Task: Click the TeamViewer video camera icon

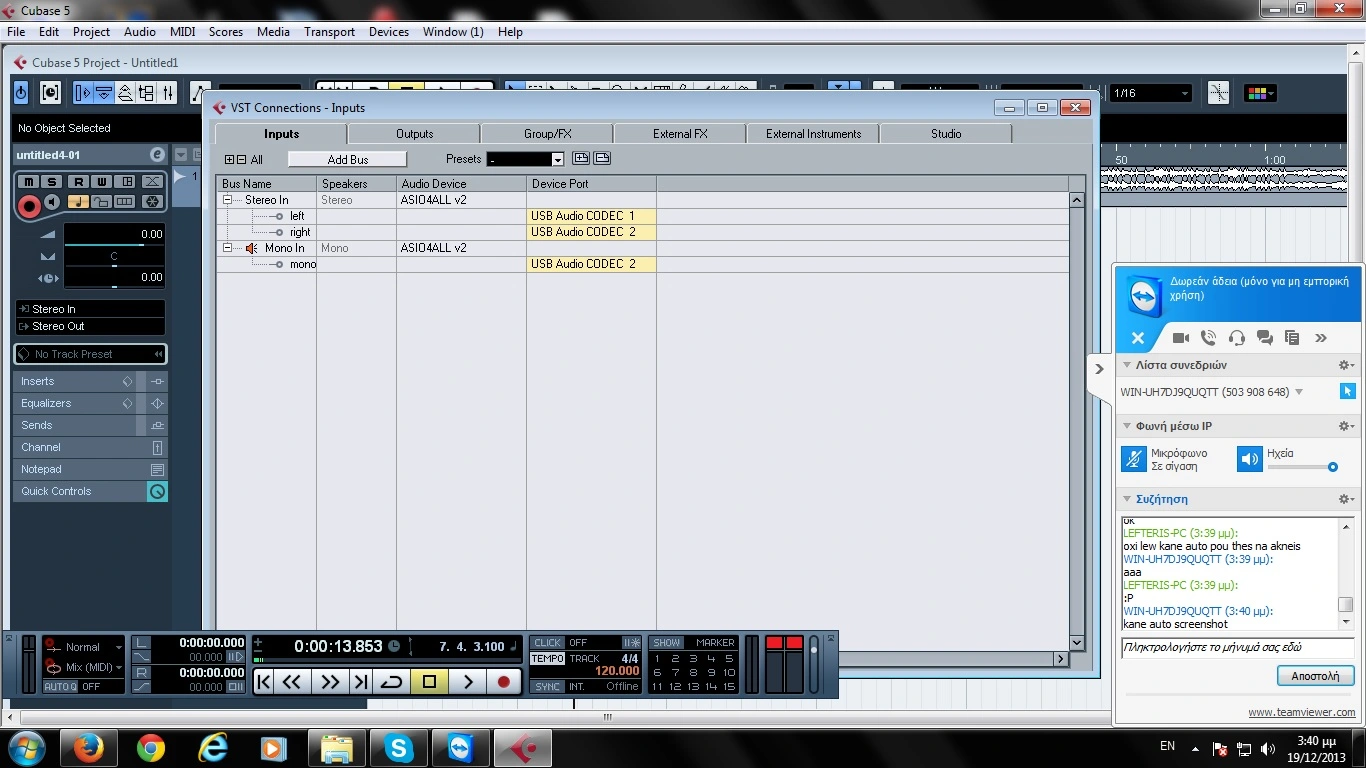Action: pos(1181,338)
